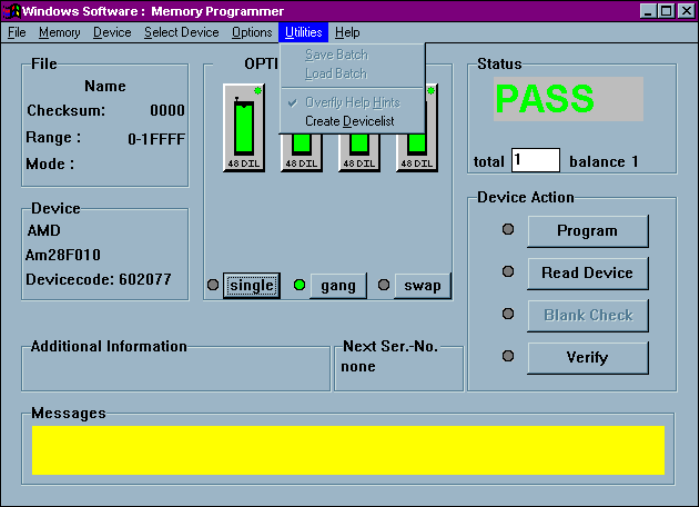Close the open Utilities menu
Screen dimensions: 699x507
(304, 33)
